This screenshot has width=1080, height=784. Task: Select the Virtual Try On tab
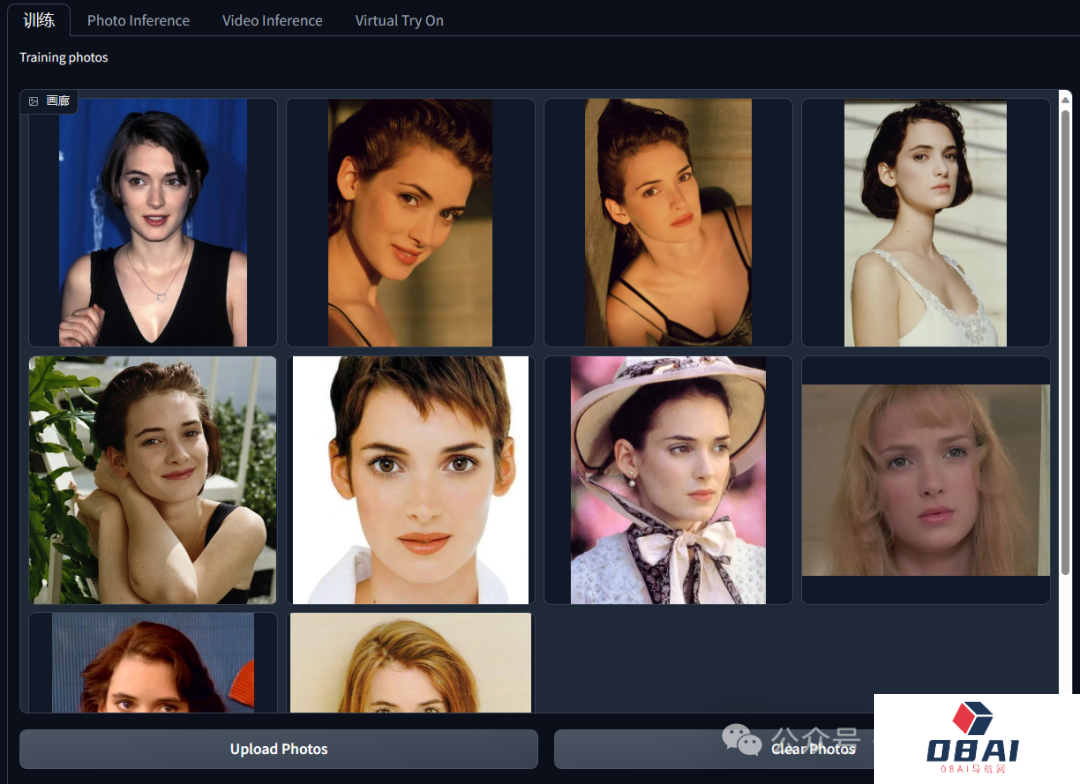pyautogui.click(x=399, y=21)
